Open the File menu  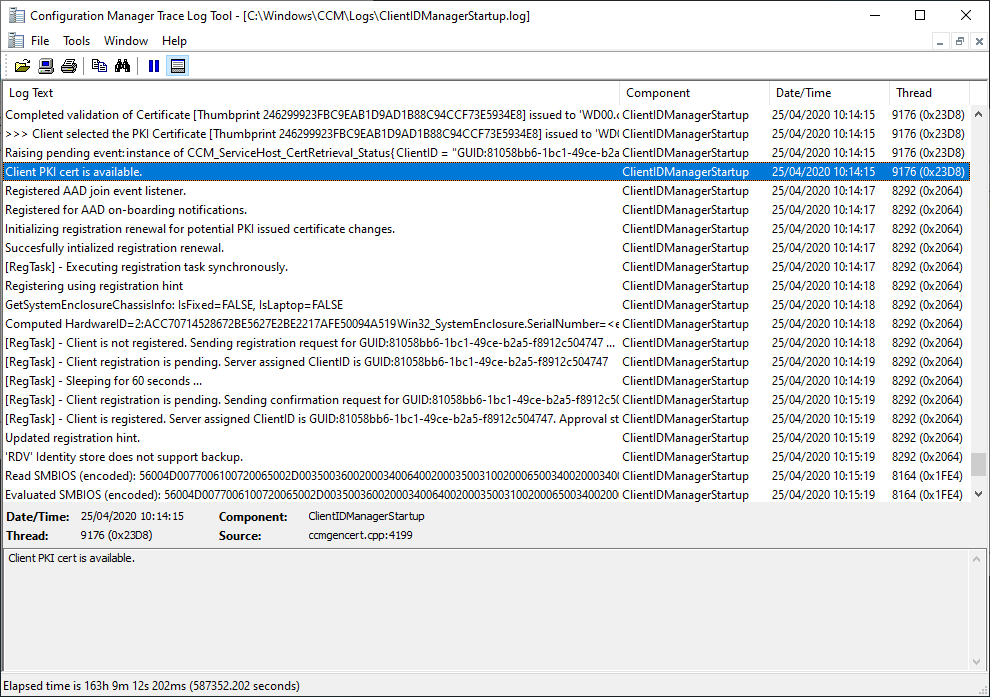[x=40, y=41]
